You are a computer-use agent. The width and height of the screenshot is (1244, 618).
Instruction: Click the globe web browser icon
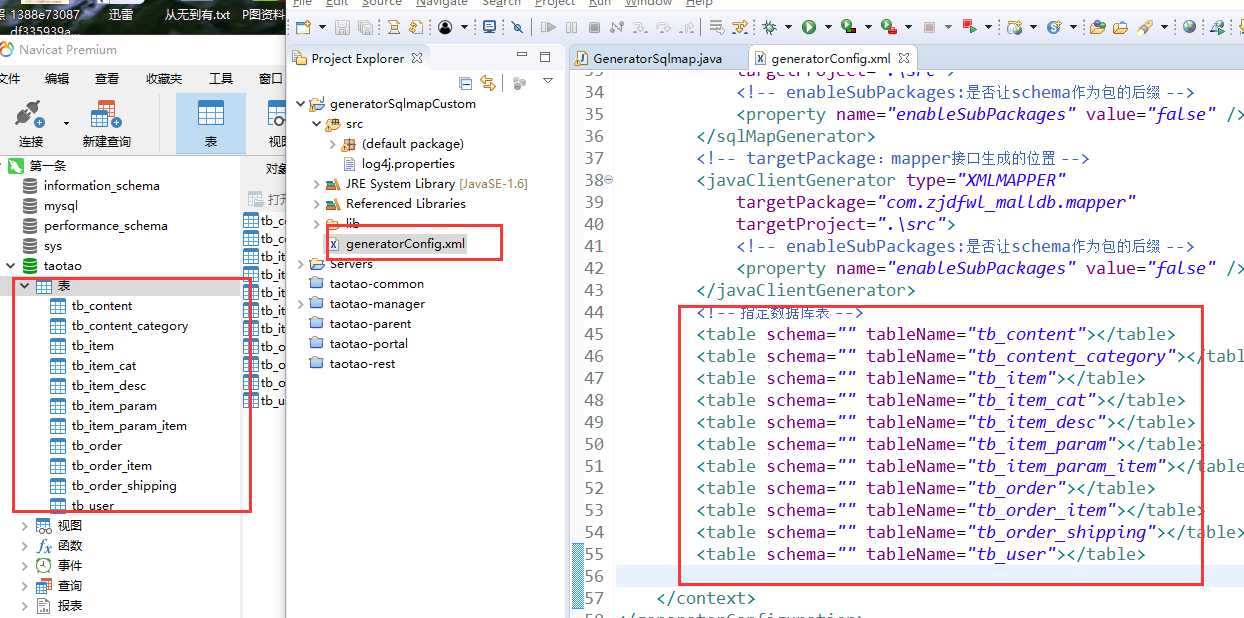click(x=1189, y=27)
